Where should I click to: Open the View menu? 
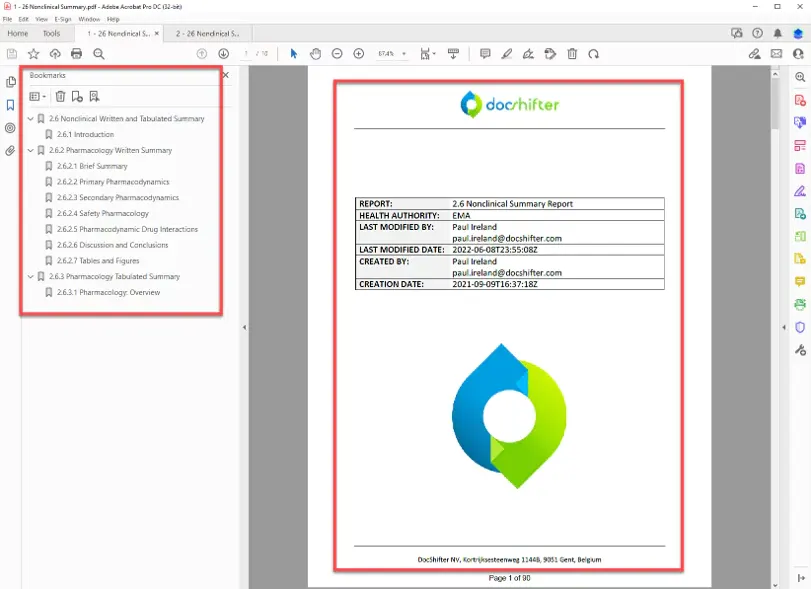tap(41, 20)
